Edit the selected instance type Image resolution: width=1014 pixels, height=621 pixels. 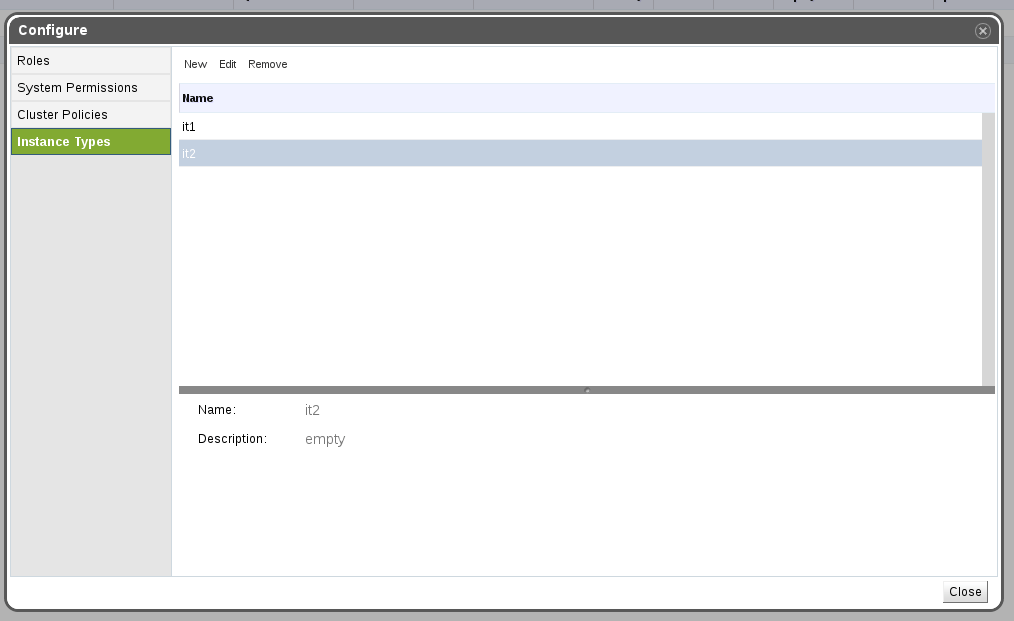coord(228,64)
